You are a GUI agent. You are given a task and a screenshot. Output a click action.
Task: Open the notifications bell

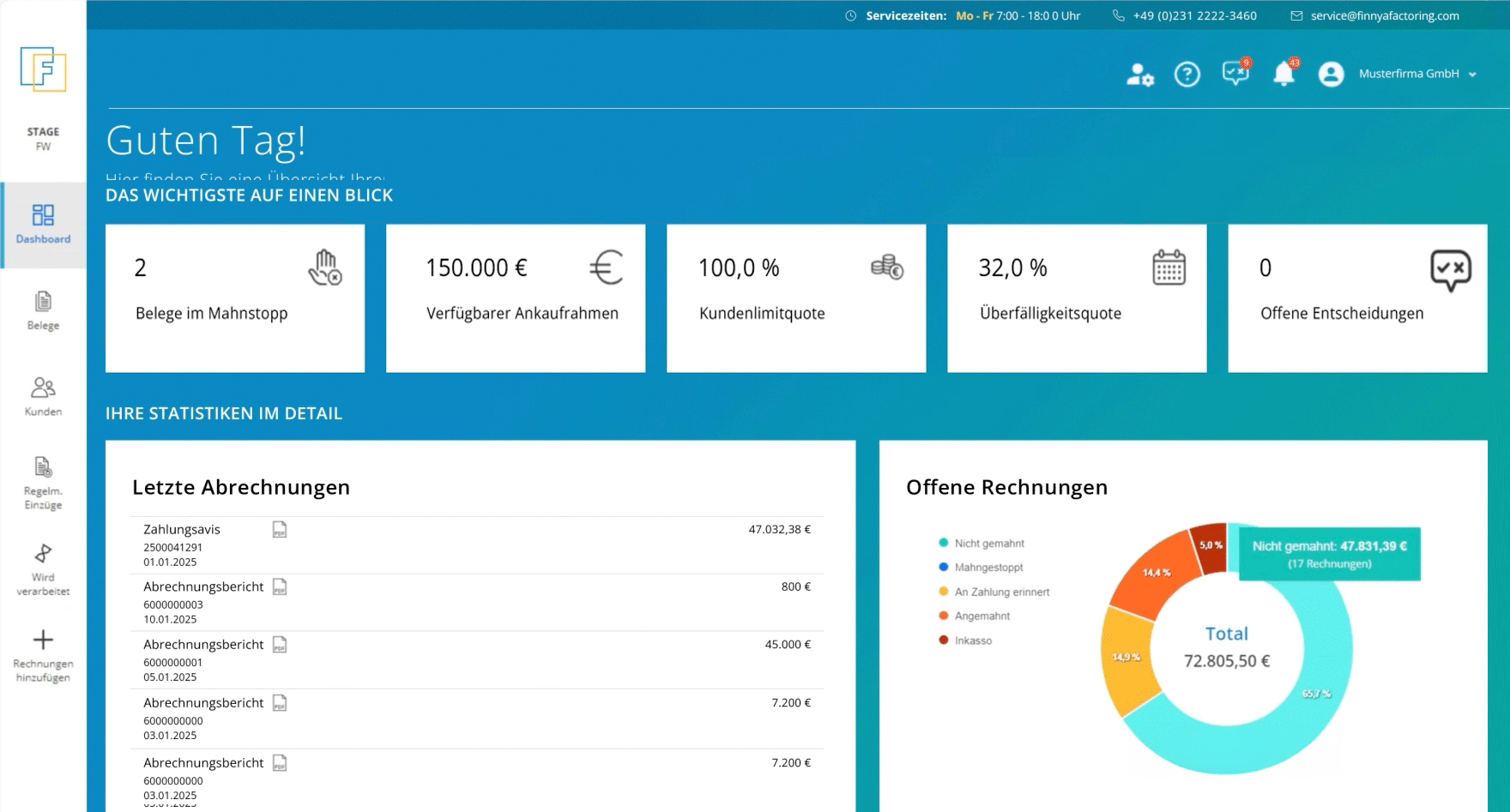click(1284, 73)
